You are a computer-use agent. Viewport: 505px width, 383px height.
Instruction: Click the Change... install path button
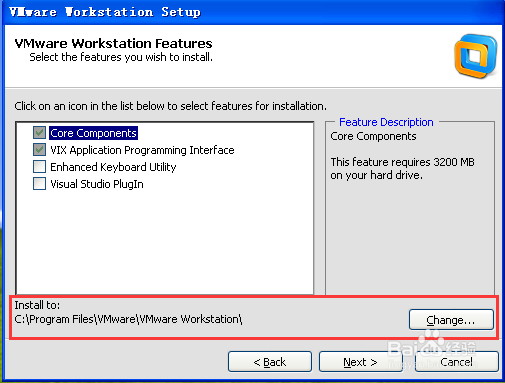tap(451, 320)
